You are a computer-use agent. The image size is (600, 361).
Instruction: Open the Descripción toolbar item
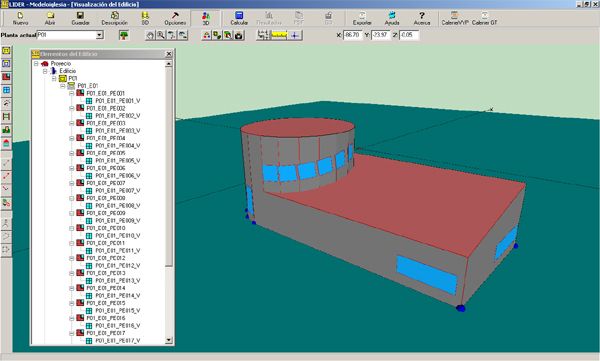click(114, 18)
